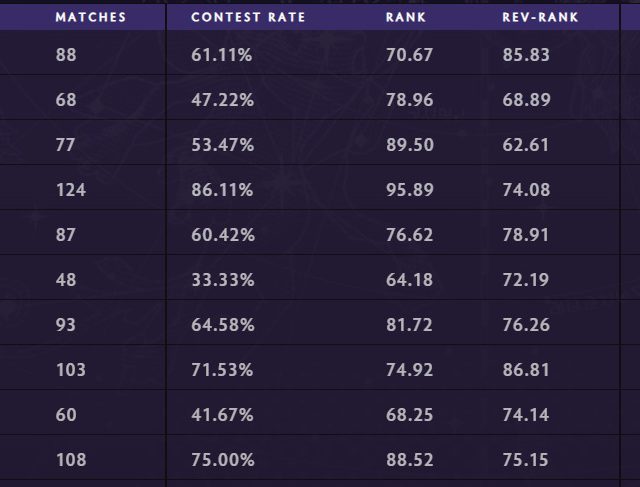Viewport: 640px width, 487px height.
Task: Click the matches cell showing 68
Action: pyautogui.click(x=66, y=100)
